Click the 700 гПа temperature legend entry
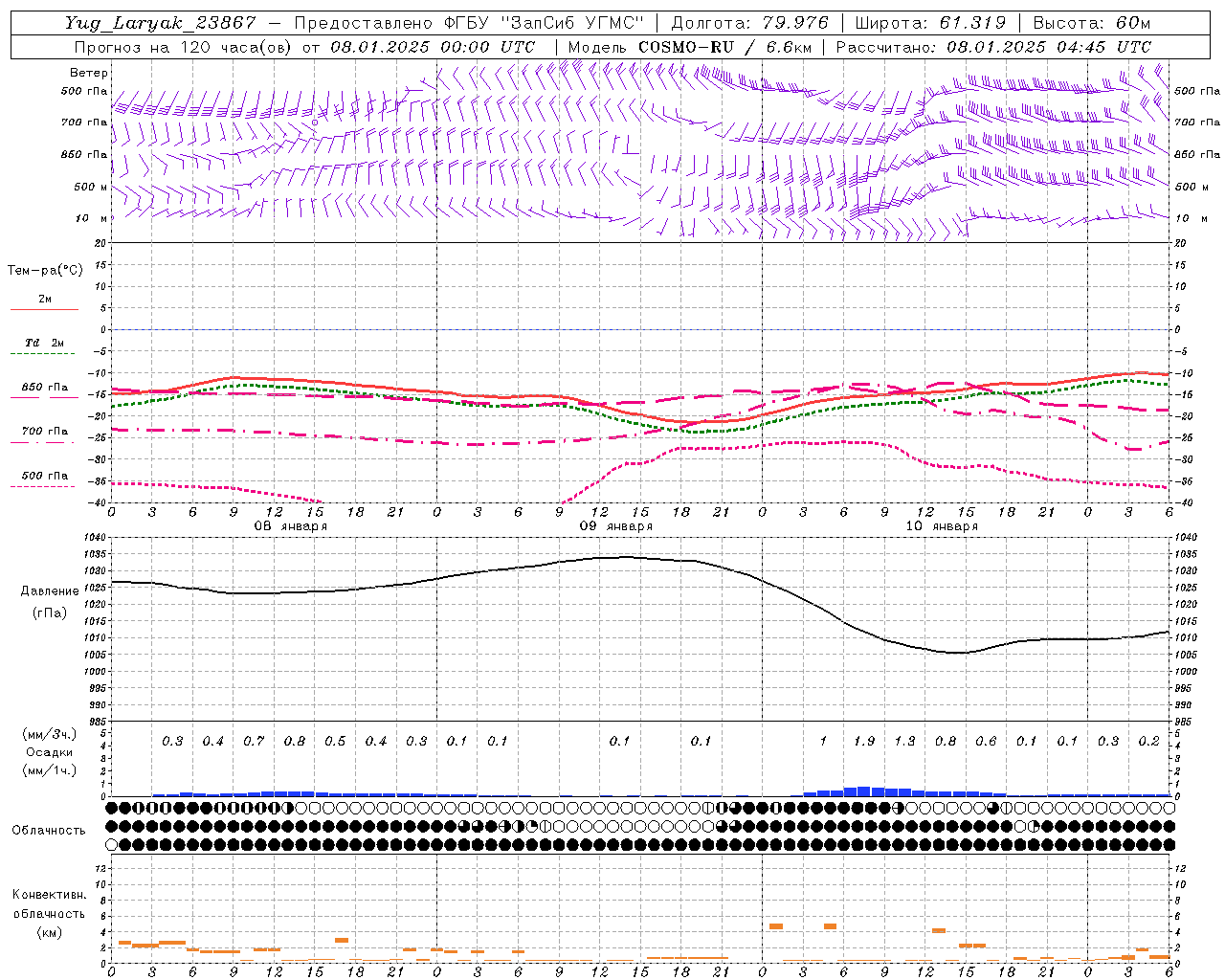1225x980 pixels. coord(45,431)
